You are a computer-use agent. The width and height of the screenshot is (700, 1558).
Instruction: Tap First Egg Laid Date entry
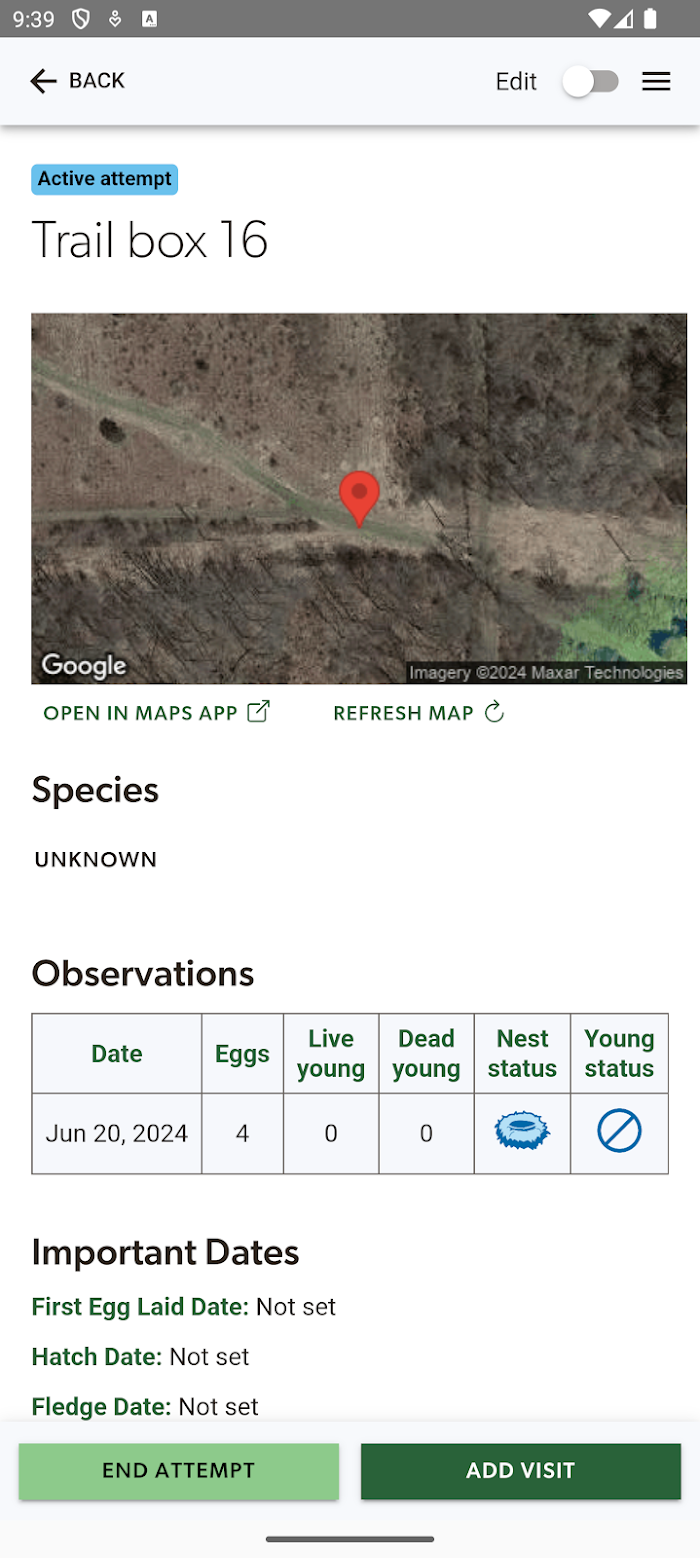point(184,1306)
